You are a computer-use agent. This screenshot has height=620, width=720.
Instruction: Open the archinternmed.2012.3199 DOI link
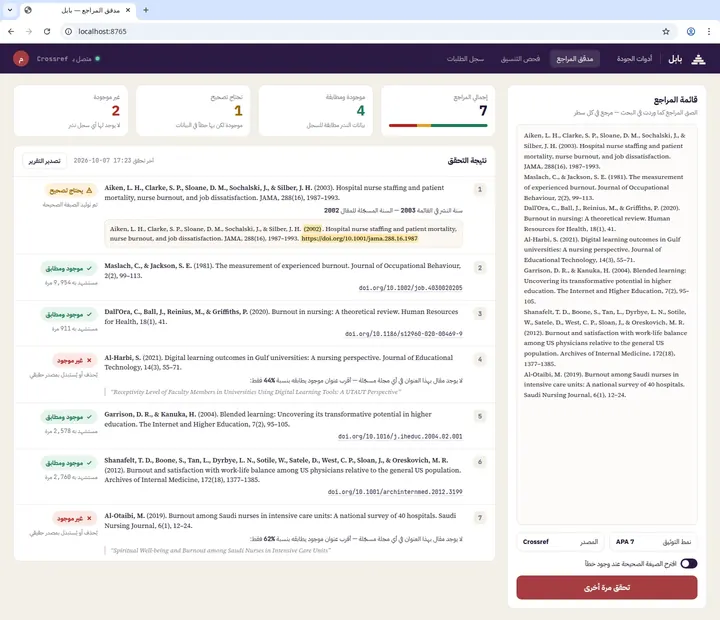pos(395,492)
